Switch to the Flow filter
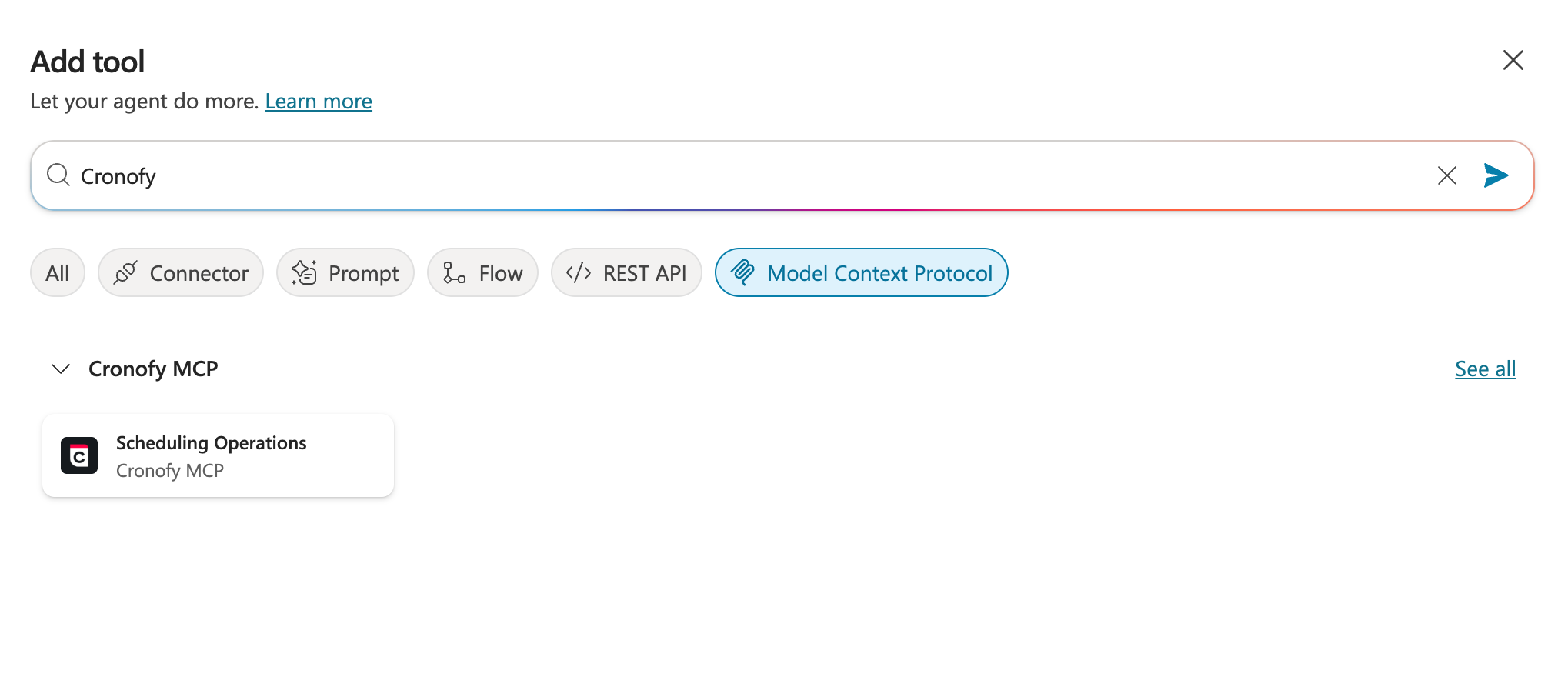This screenshot has height=674, width=1568. click(500, 273)
